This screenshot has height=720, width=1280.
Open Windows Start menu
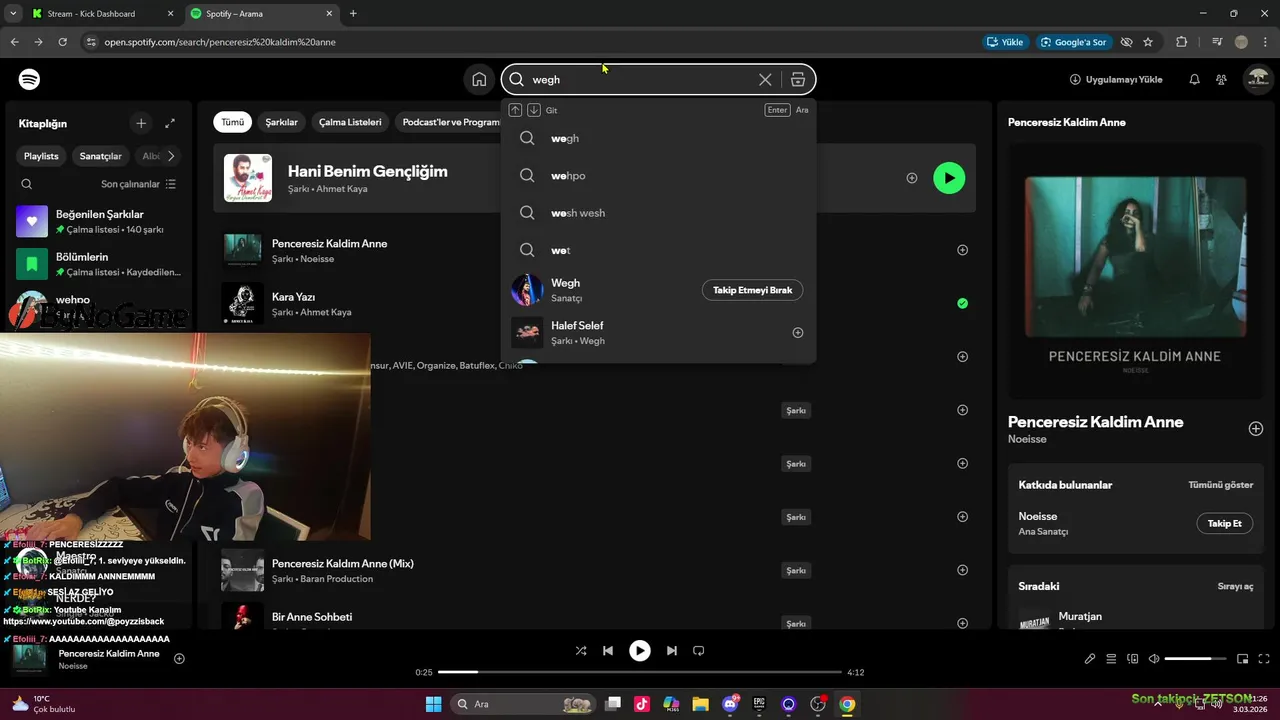(433, 704)
